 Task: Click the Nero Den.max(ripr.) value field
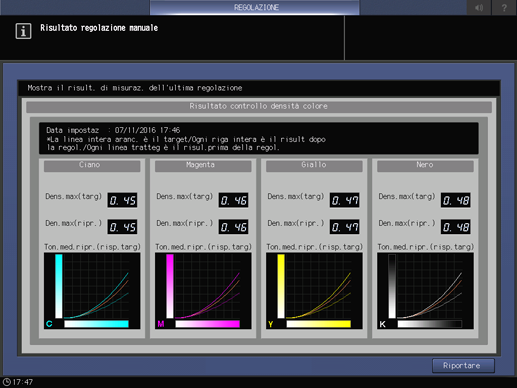click(455, 227)
